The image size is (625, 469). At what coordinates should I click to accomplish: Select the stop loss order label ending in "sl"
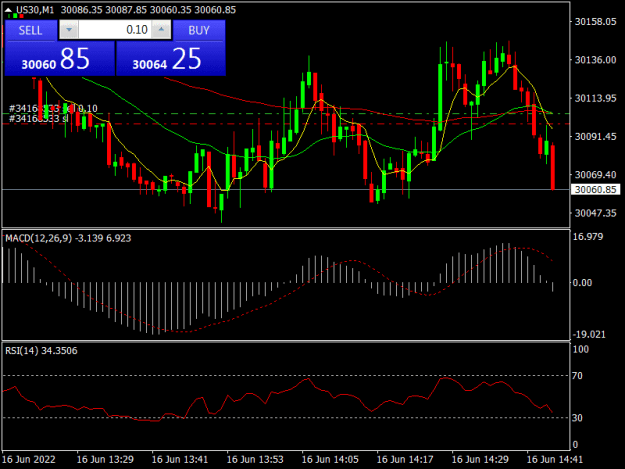tap(39, 118)
